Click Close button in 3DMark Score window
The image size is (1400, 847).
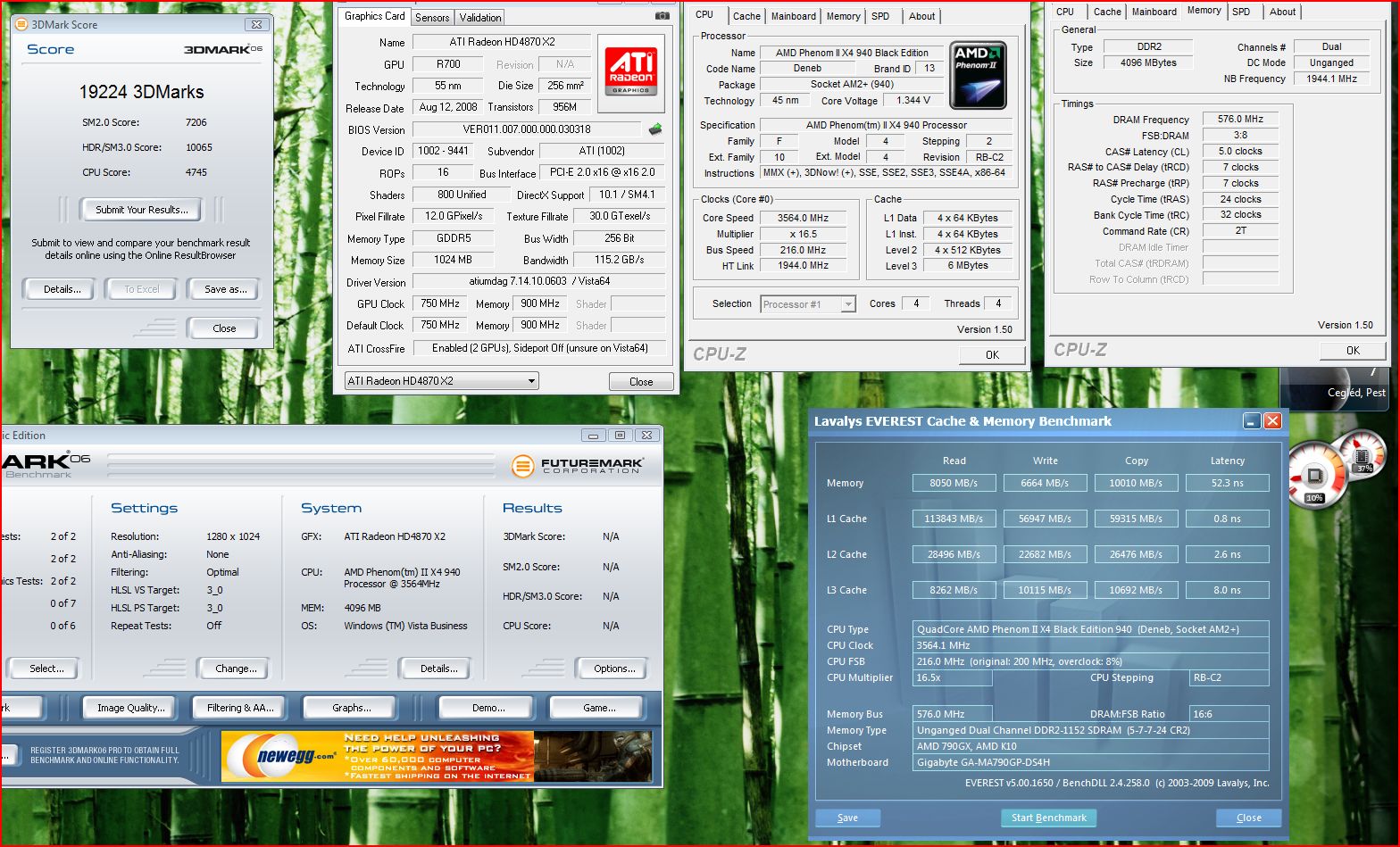point(224,328)
